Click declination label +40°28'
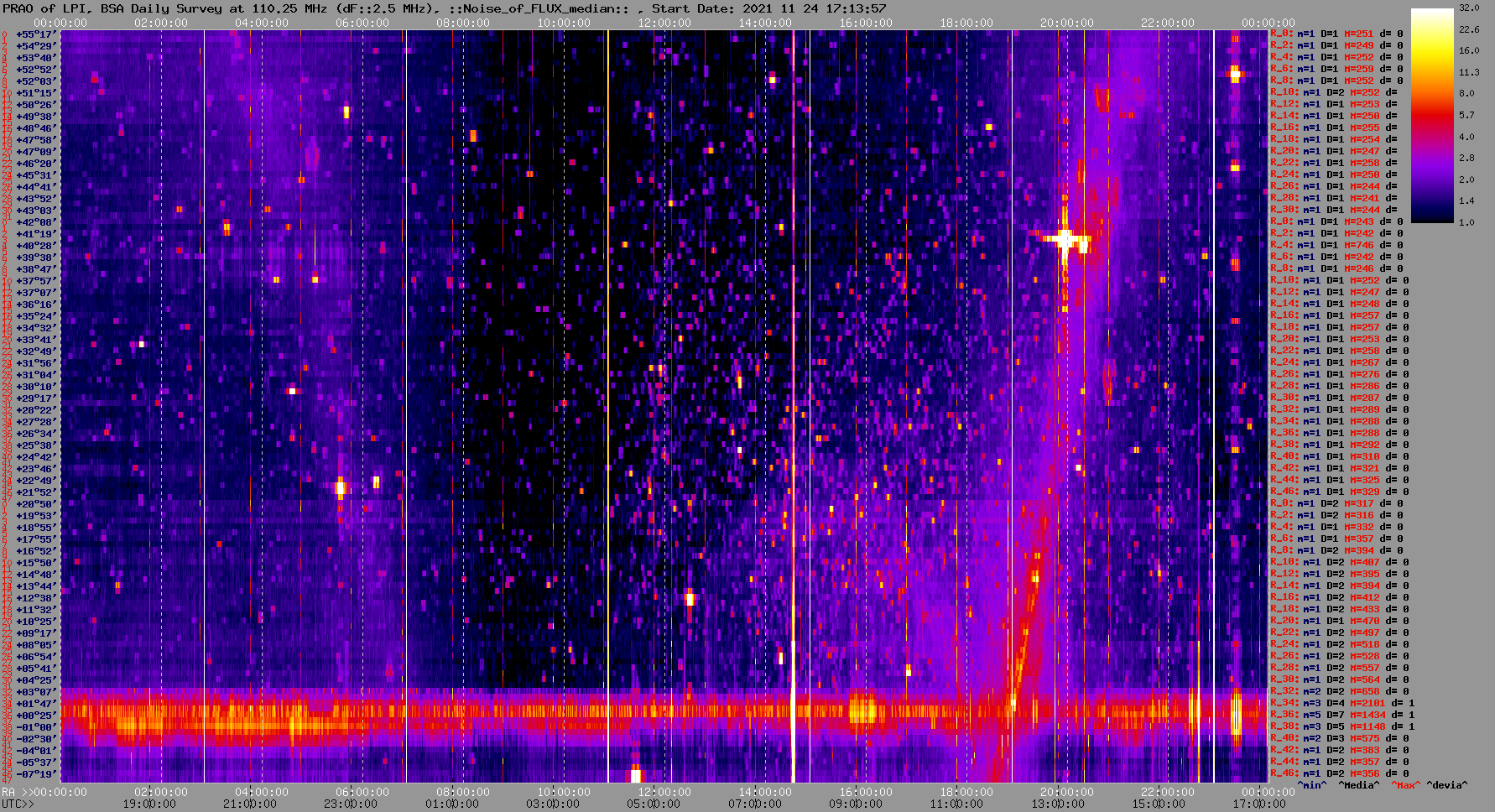Image resolution: width=1495 pixels, height=812 pixels. 36,245
